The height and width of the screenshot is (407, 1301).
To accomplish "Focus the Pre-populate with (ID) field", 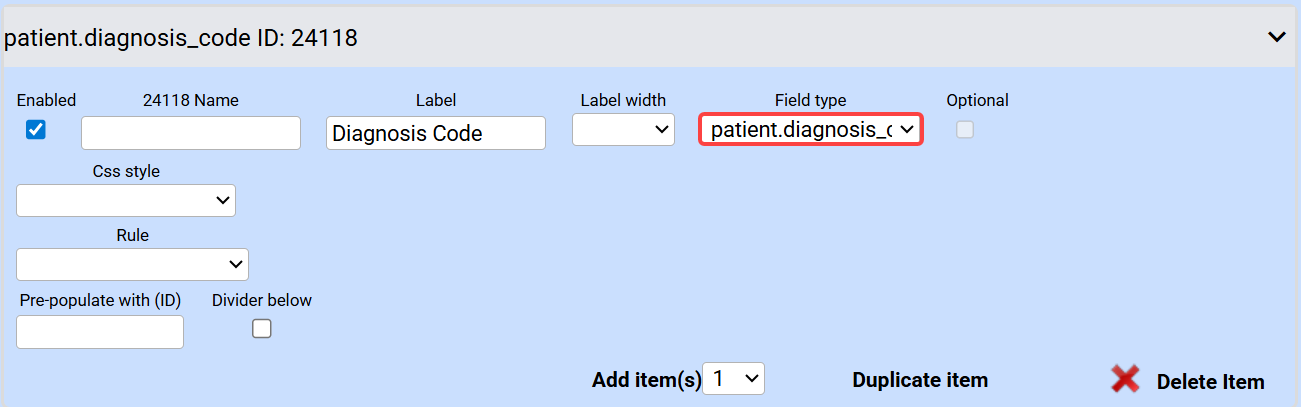I will point(100,332).
